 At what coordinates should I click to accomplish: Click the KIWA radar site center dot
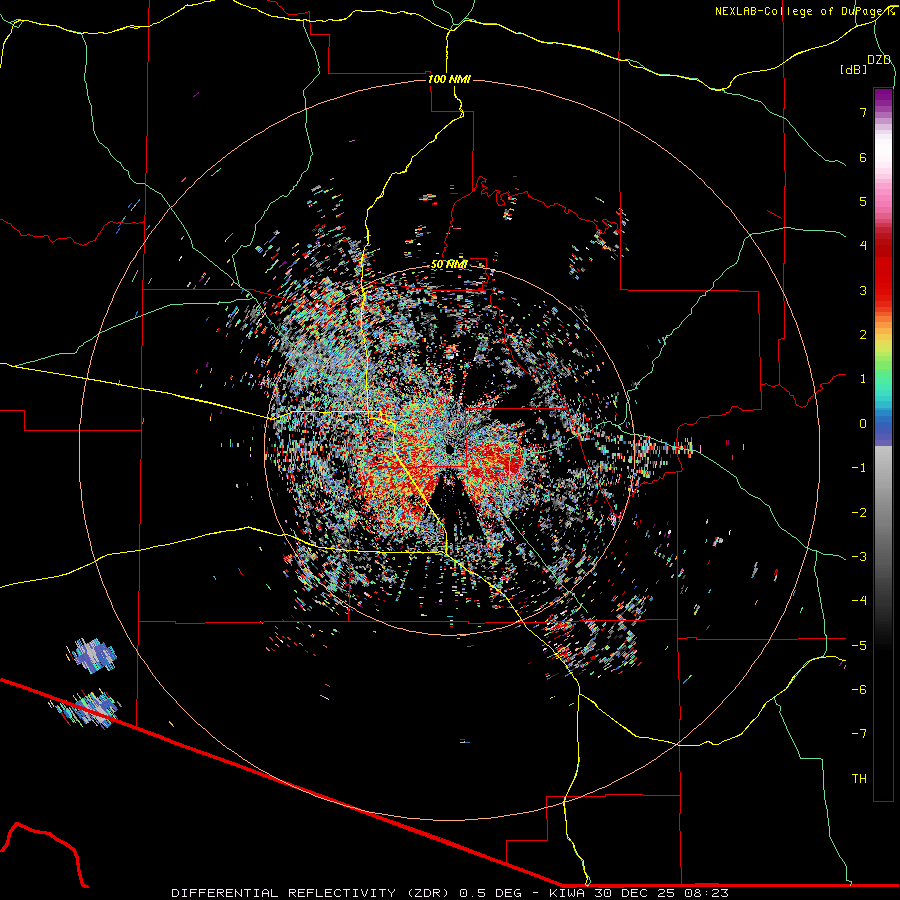(449, 448)
